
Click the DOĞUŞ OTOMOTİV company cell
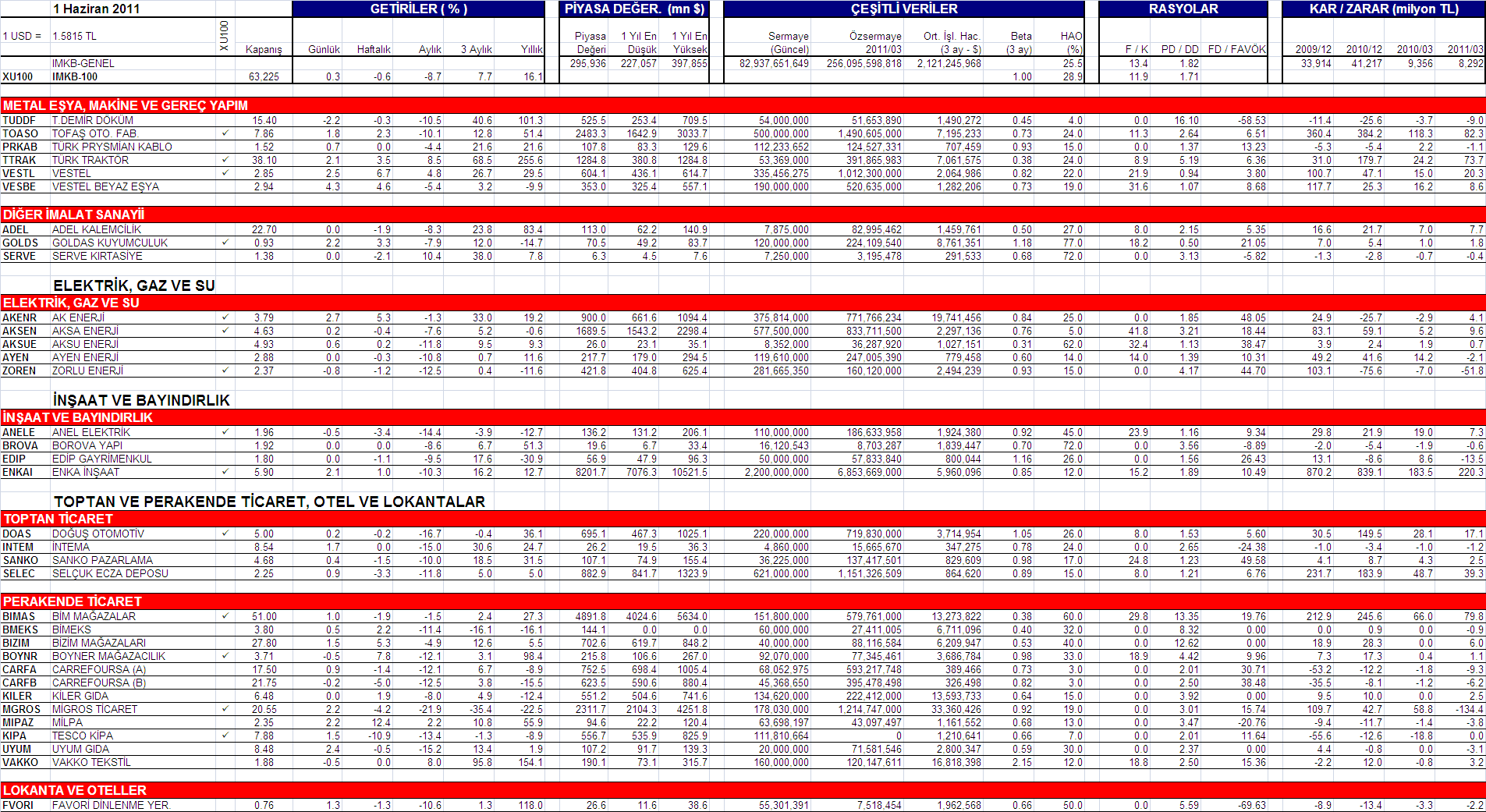coord(98,534)
